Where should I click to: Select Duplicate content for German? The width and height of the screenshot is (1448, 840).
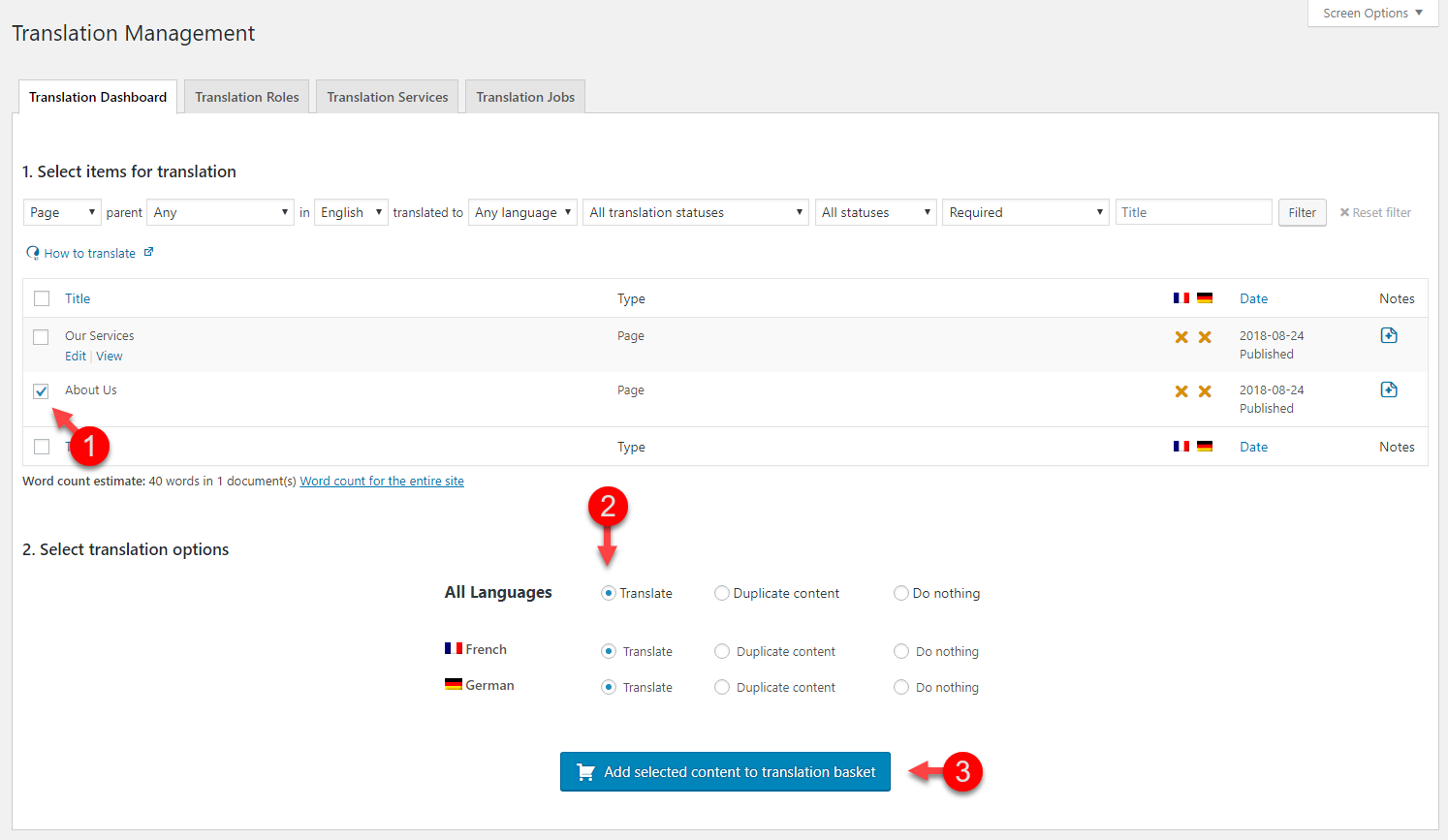(x=722, y=687)
